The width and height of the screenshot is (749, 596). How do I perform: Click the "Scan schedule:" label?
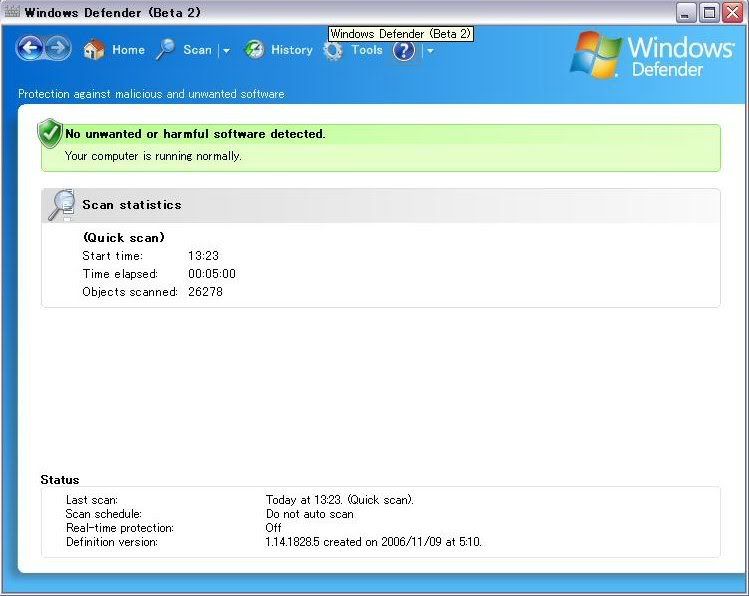[x=104, y=514]
